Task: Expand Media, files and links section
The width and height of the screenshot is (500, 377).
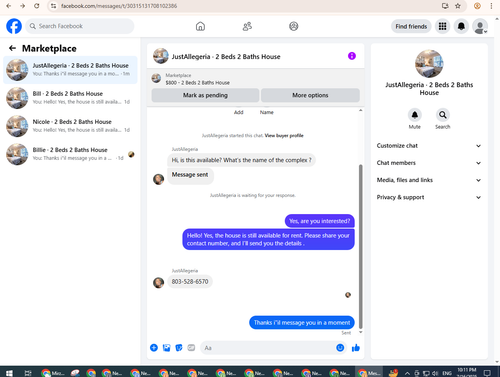Action: tap(429, 180)
